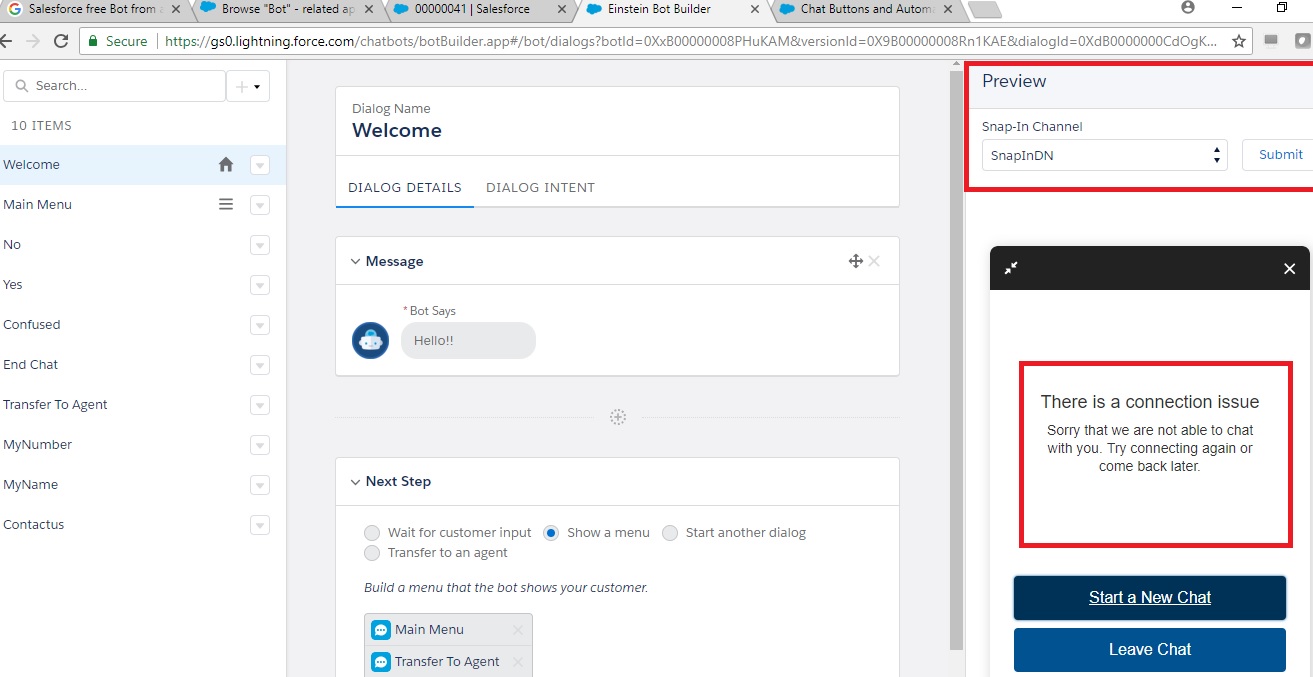Switch to Browse Bot related browser tab

pyautogui.click(x=286, y=9)
